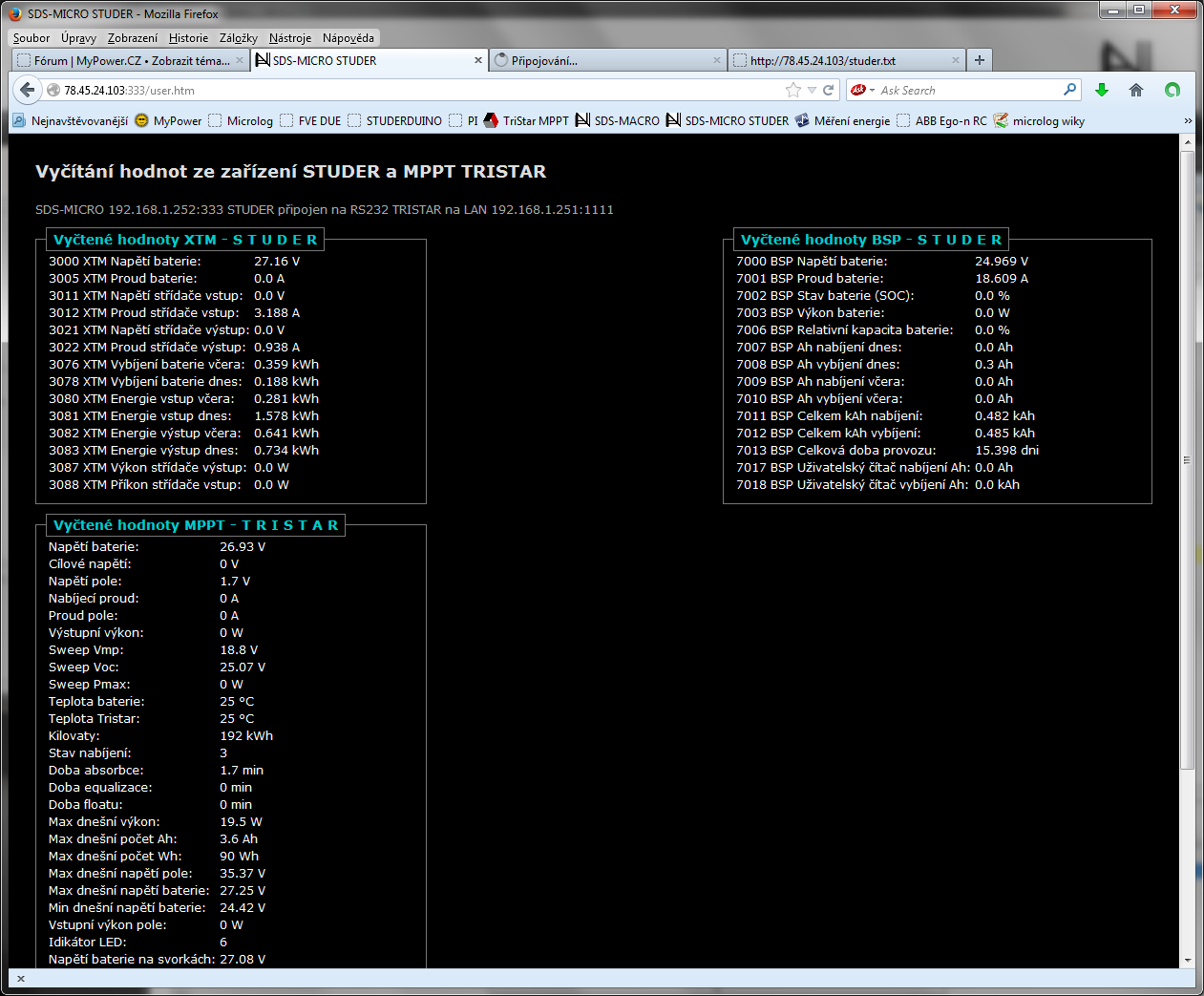The height and width of the screenshot is (996, 1204).
Task: Switch to the Fórum MyPower.CZ tab
Action: click(129, 60)
